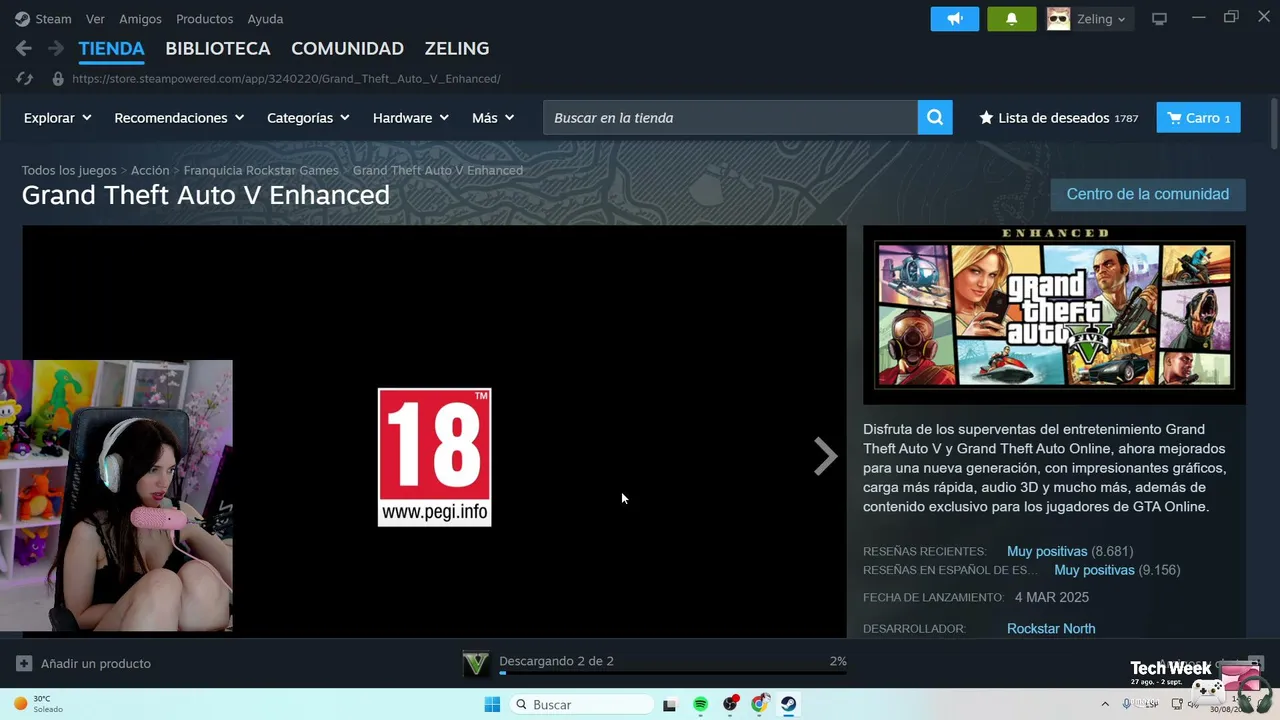The height and width of the screenshot is (720, 1280).
Task: Open the green notifications bell
Action: pyautogui.click(x=1012, y=19)
